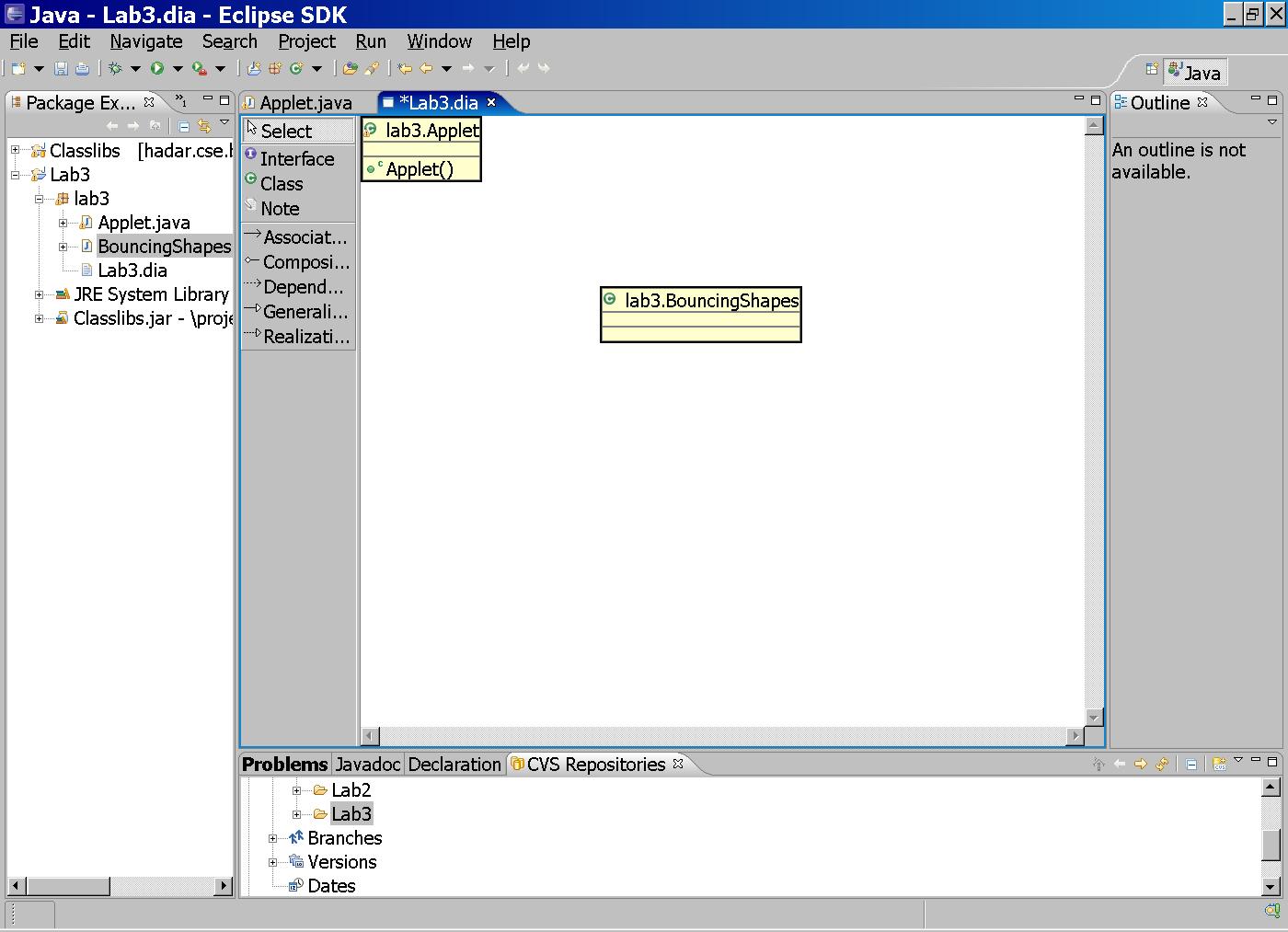Click the Debug bug icon in toolbar

[x=115, y=68]
